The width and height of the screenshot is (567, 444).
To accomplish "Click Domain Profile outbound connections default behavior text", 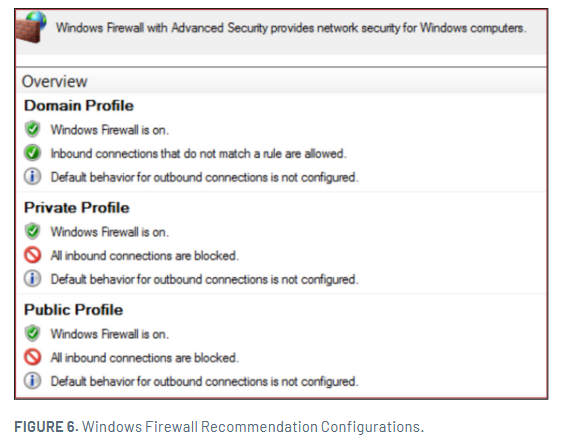I will [205, 178].
